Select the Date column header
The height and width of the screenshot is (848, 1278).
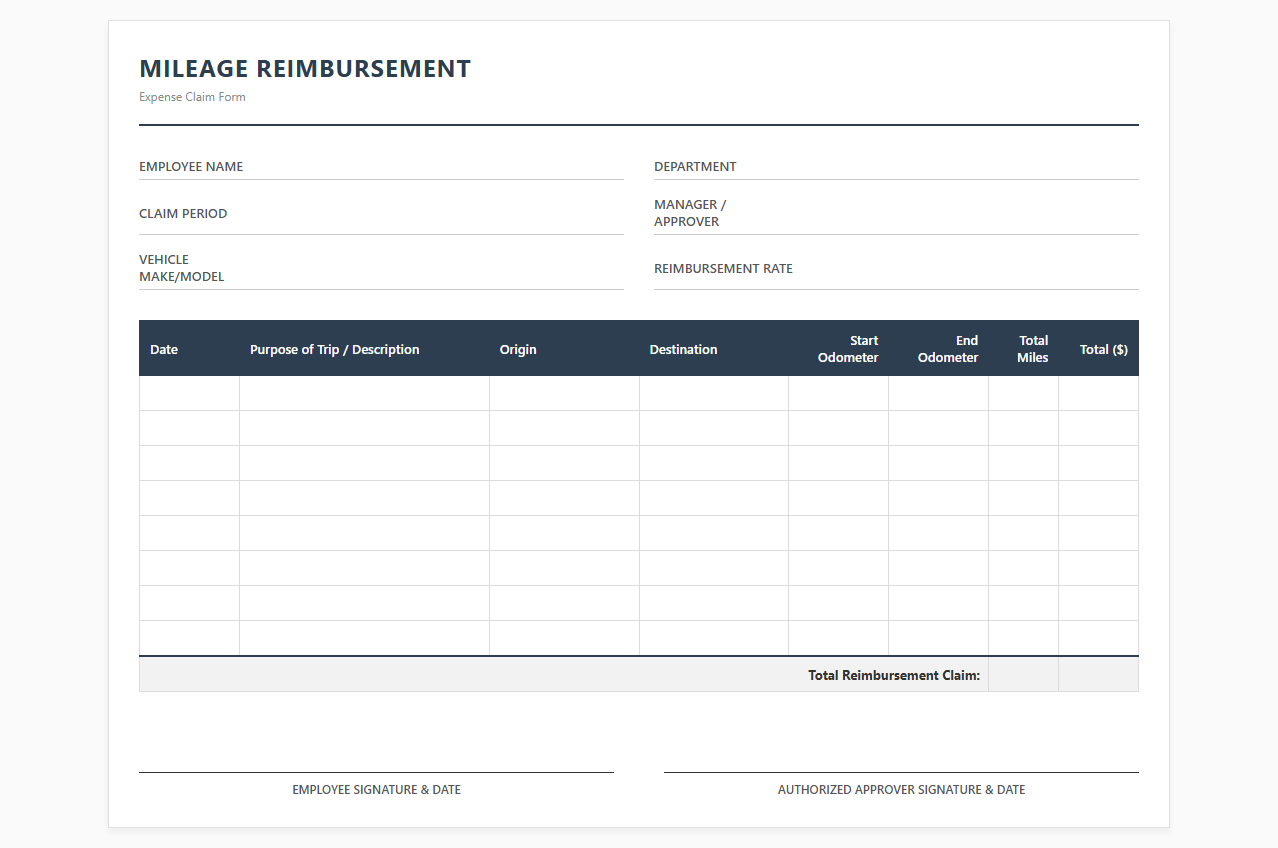click(x=189, y=349)
